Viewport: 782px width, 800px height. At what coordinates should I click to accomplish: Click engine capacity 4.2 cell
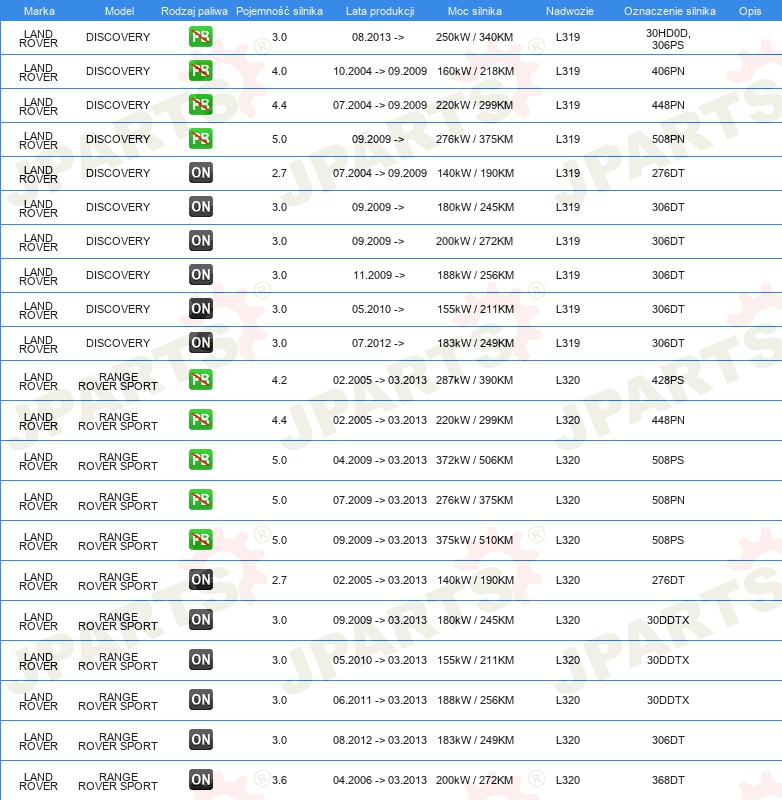(279, 380)
